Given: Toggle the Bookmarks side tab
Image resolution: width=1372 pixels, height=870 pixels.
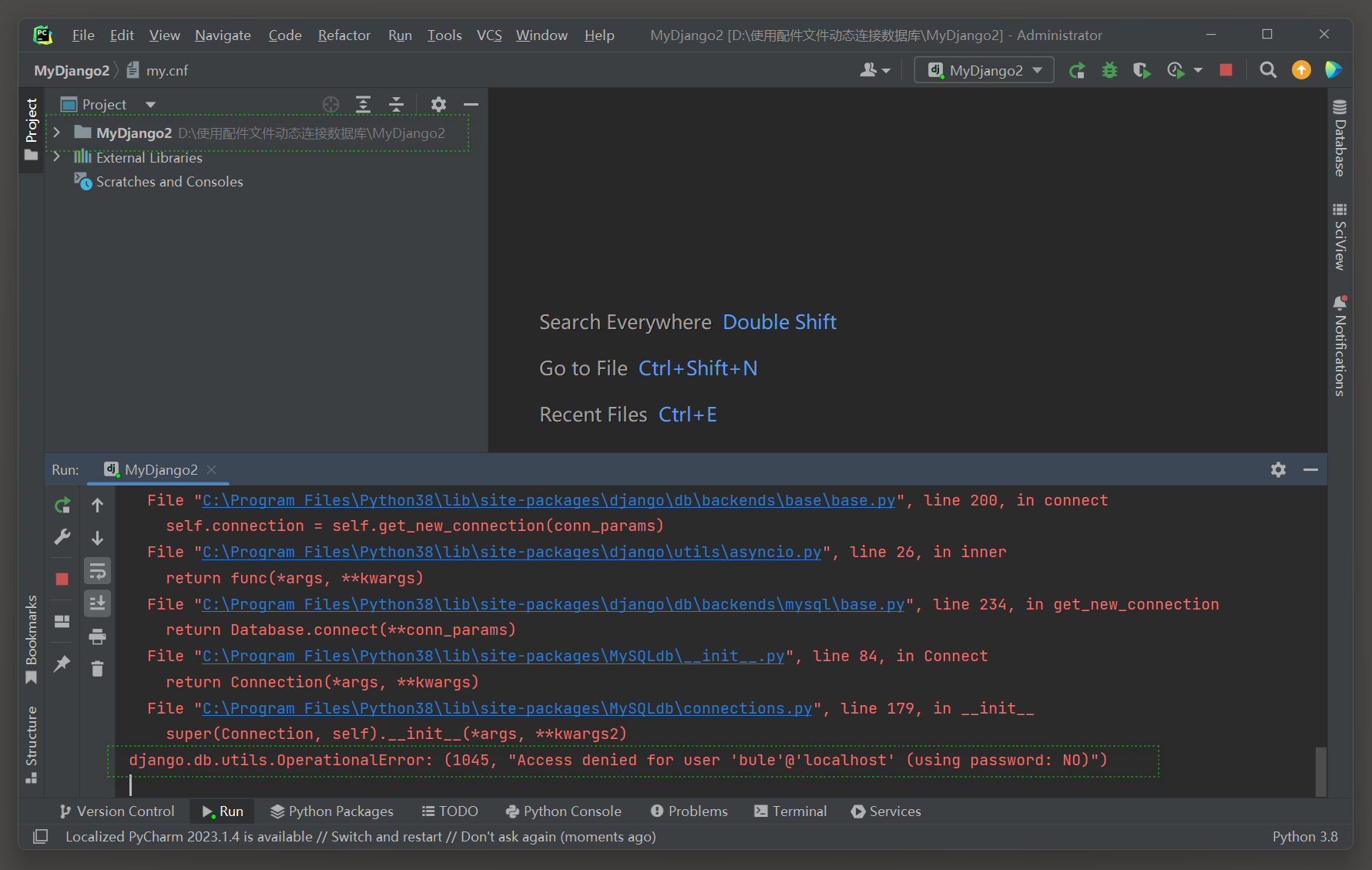Looking at the screenshot, I should coord(32,639).
